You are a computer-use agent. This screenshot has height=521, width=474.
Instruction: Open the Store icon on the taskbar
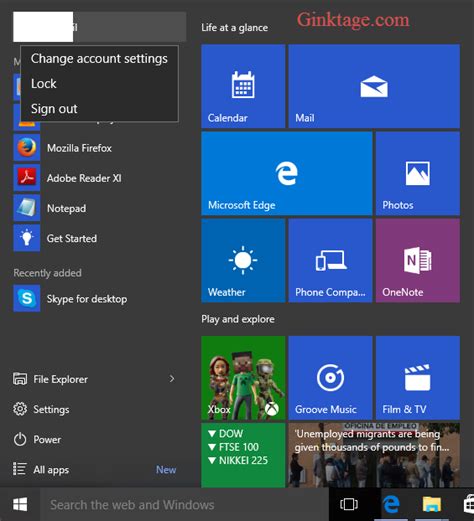coord(469,505)
